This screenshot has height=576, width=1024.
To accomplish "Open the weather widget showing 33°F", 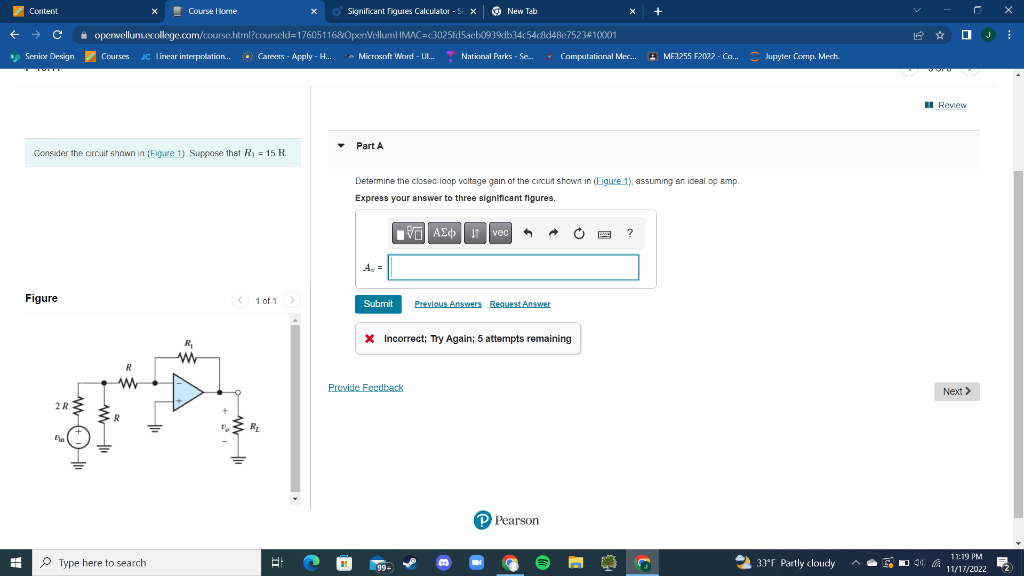I will 785,562.
